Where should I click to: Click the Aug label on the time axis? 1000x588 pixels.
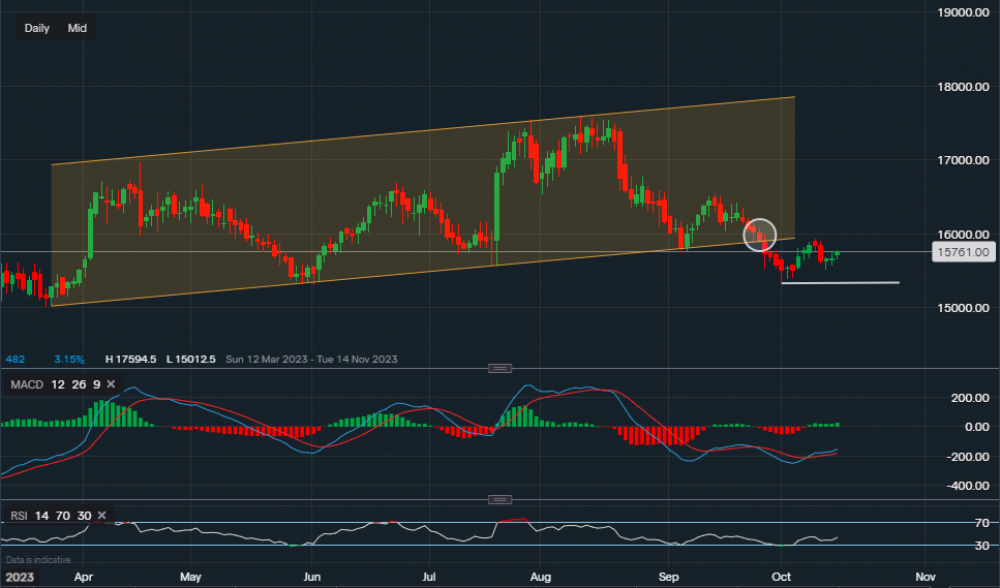[541, 577]
